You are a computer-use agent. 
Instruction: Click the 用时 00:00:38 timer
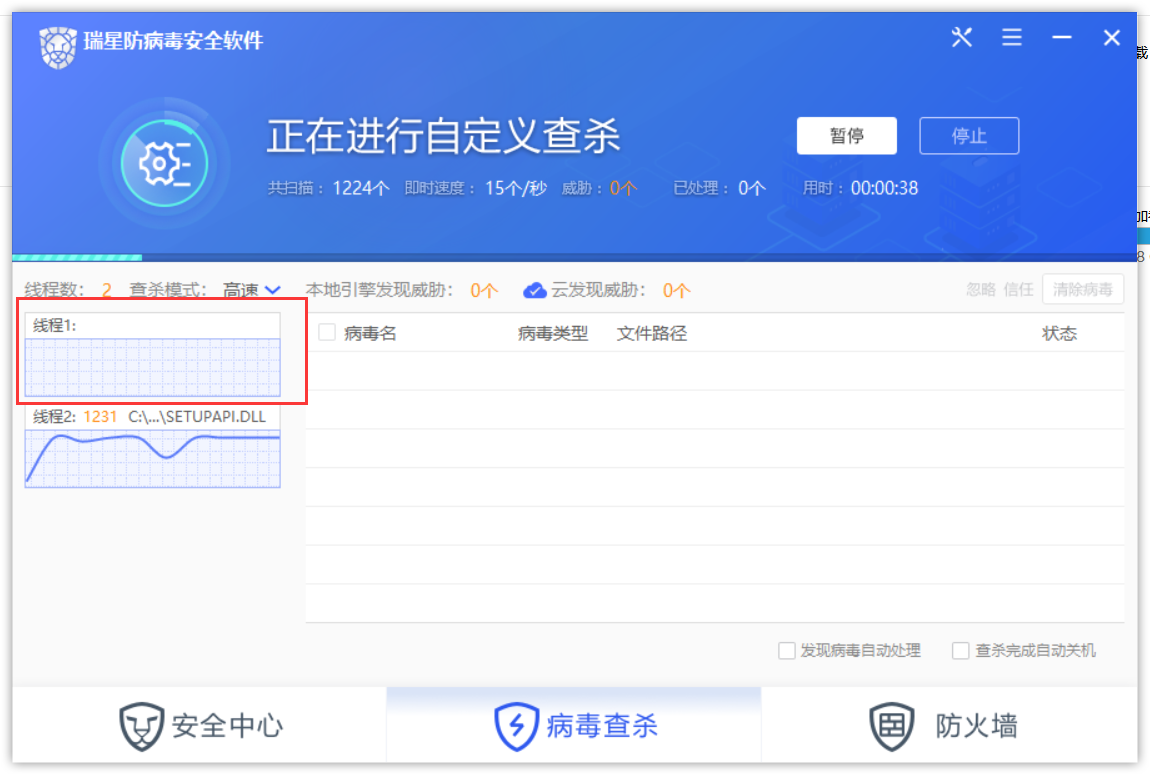point(885,188)
